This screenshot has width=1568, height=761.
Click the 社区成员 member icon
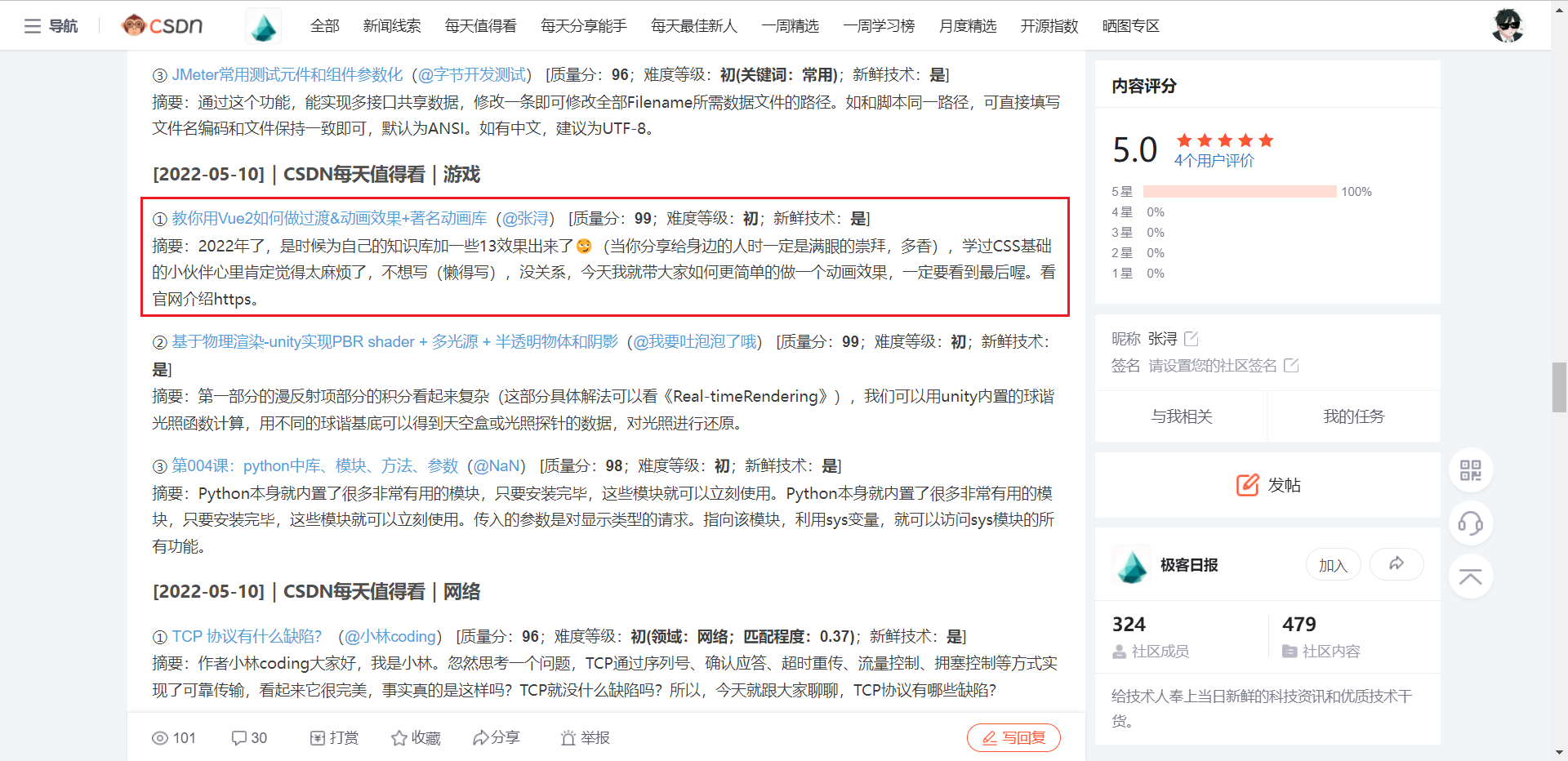(x=1119, y=652)
